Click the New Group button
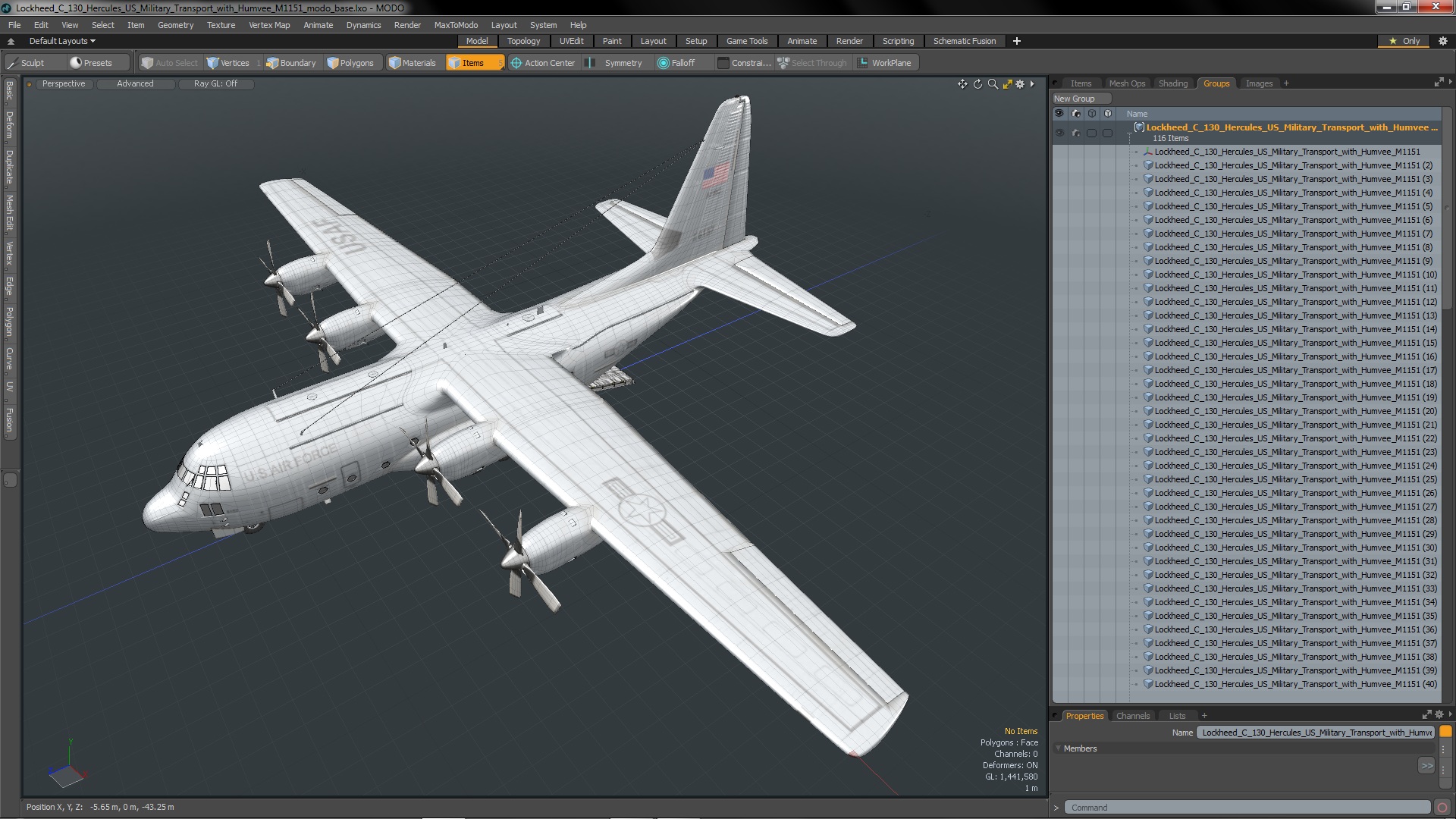Screen dimensions: 1456x819 [x=1081, y=99]
